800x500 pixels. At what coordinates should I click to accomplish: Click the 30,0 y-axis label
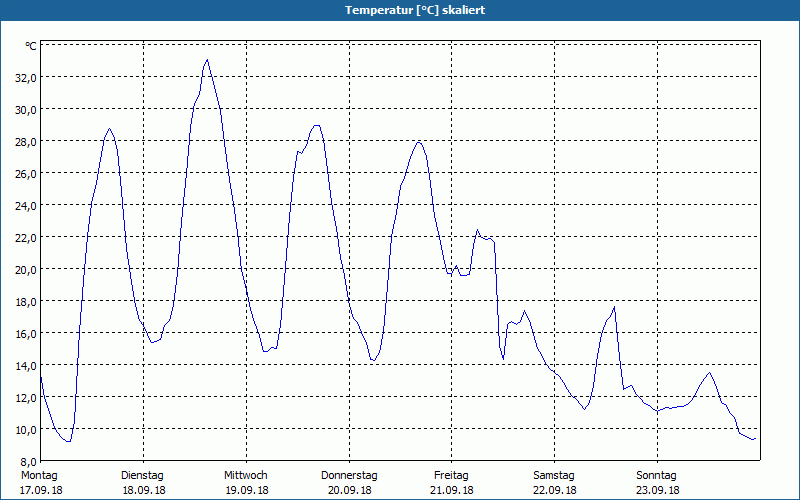[x=27, y=110]
